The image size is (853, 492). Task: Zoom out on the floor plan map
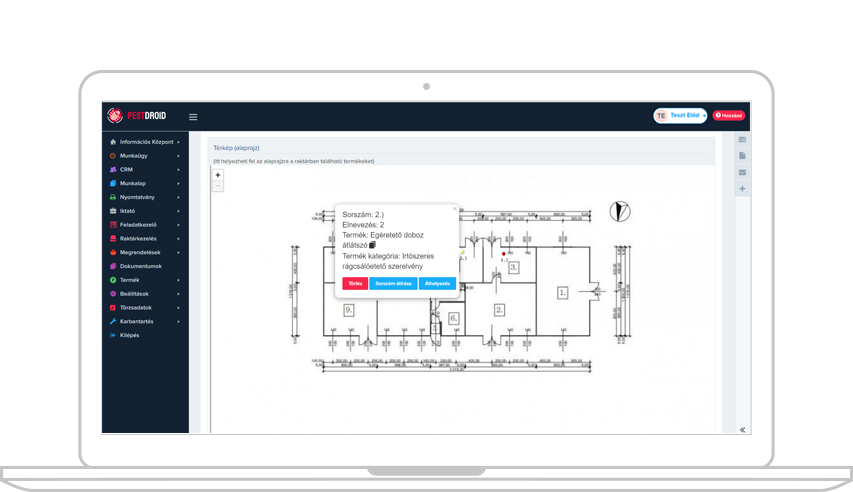[218, 186]
